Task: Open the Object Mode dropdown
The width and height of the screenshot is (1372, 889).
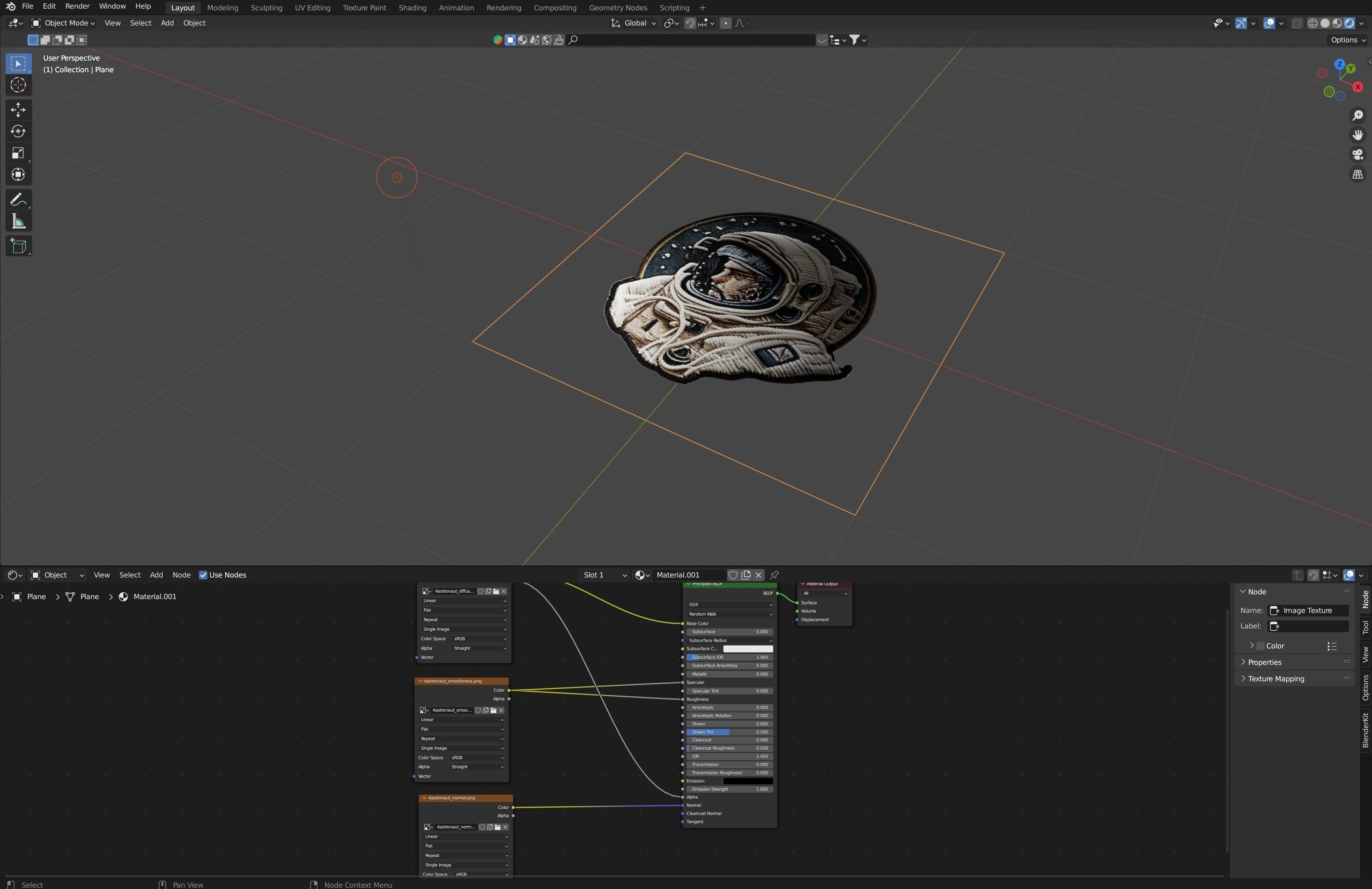Action: coord(64,23)
